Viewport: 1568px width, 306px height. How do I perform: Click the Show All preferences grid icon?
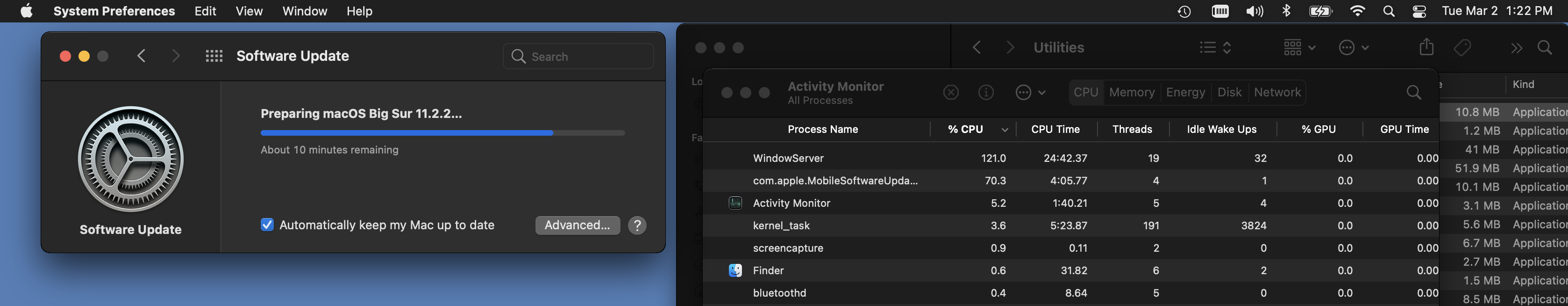[214, 56]
